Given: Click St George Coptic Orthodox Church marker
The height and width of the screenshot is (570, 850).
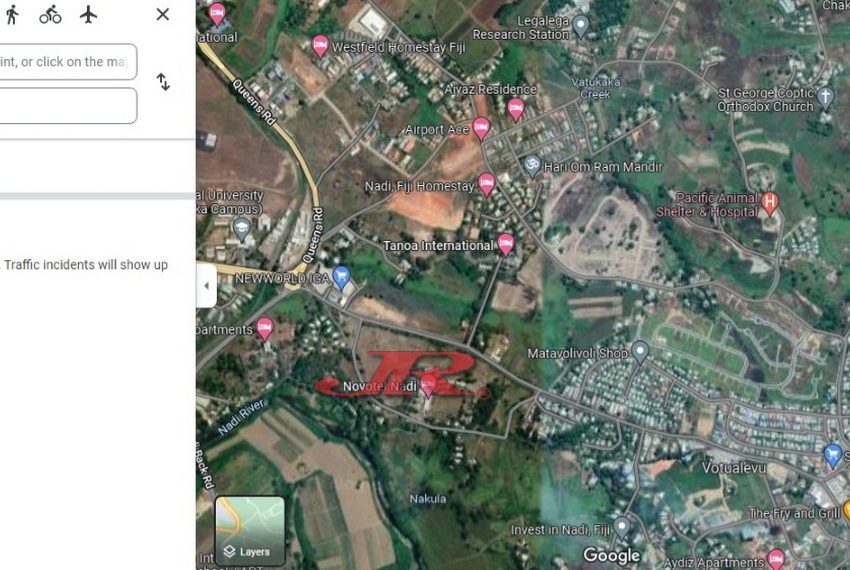Looking at the screenshot, I should click(x=825, y=98).
